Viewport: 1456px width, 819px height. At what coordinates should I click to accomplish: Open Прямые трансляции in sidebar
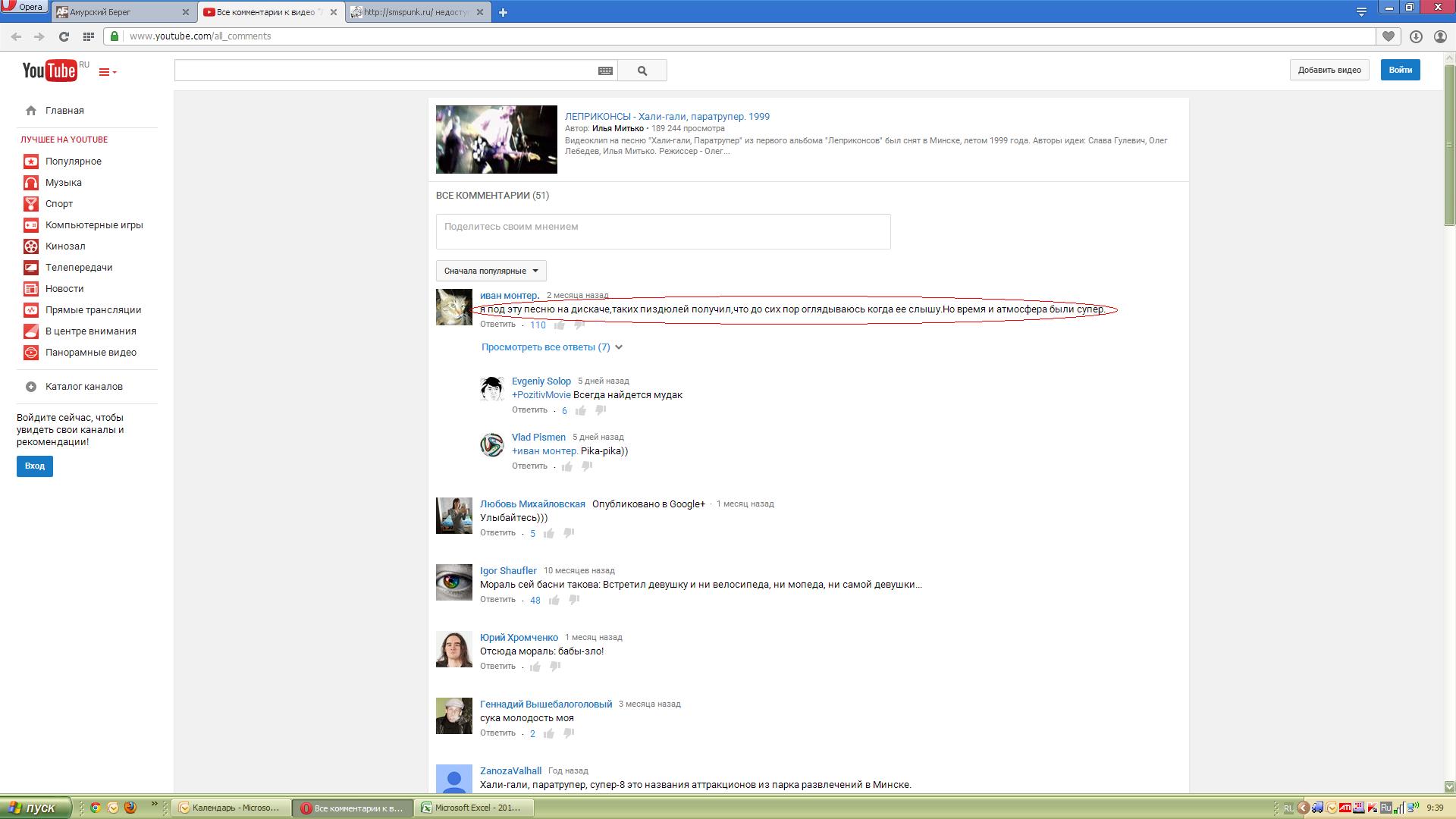tap(93, 310)
